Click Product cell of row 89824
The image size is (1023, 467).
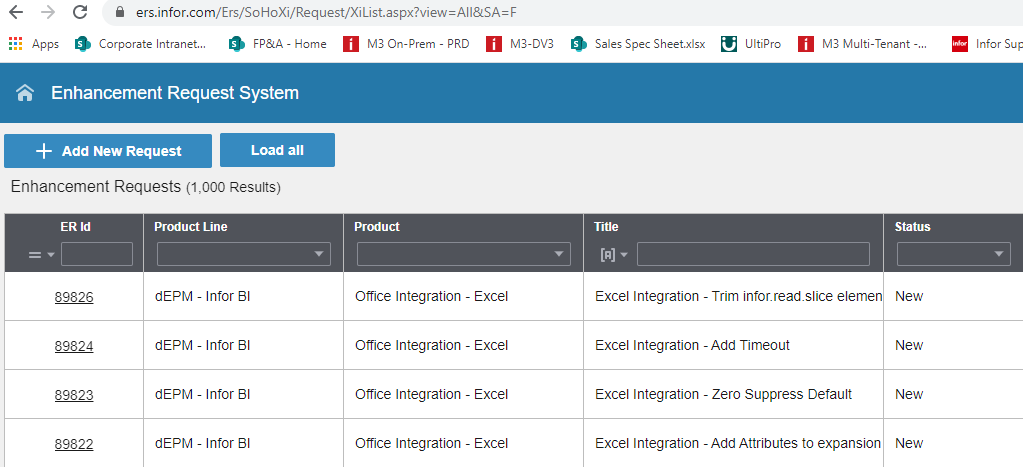[x=464, y=345]
